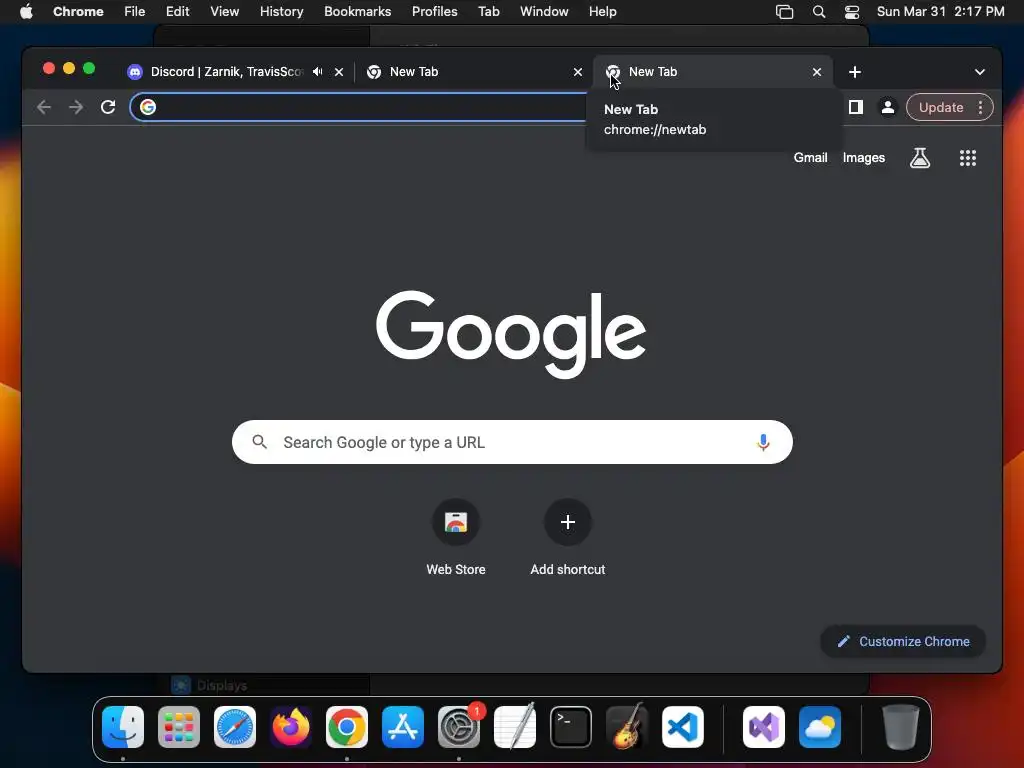
Task: Open the History menu
Action: 281,12
